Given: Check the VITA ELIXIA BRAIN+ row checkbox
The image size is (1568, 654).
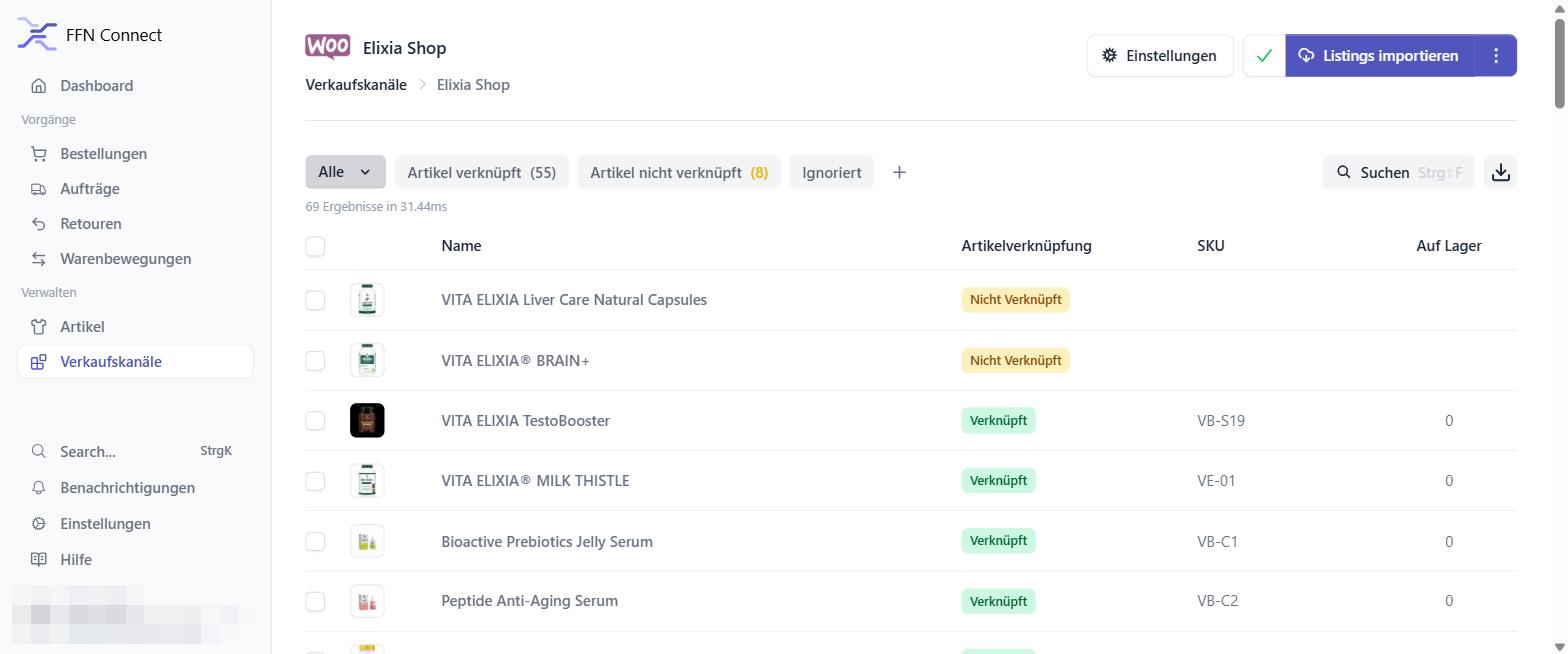Looking at the screenshot, I should [x=315, y=360].
